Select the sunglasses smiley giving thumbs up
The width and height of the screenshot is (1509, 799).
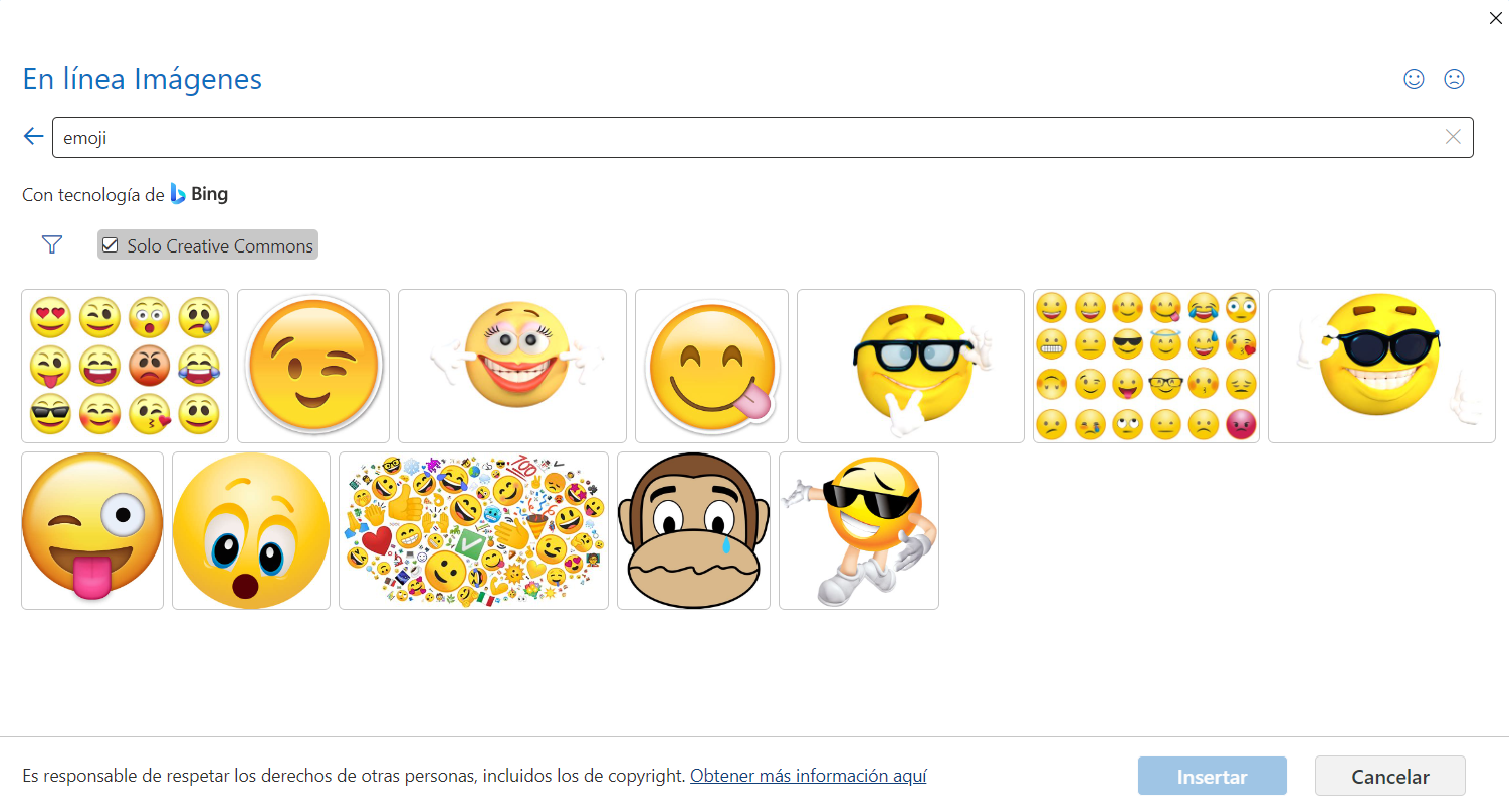(x=1382, y=366)
